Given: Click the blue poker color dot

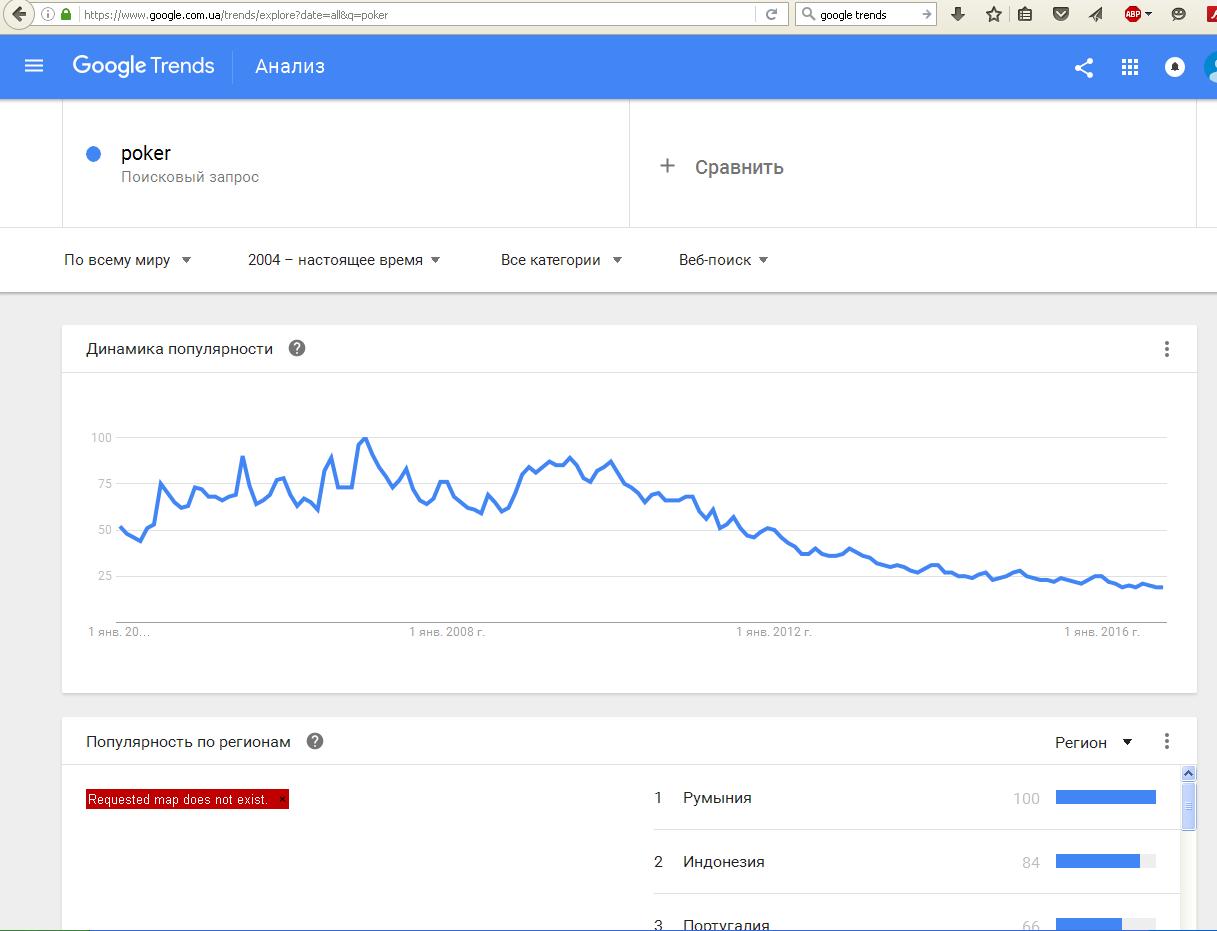Looking at the screenshot, I should click(x=94, y=154).
